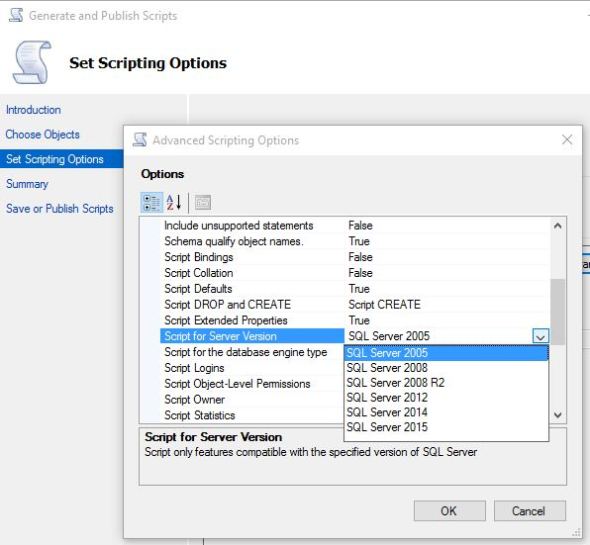
Task: Go to the Save or Publish Scripts step
Action: click(59, 209)
